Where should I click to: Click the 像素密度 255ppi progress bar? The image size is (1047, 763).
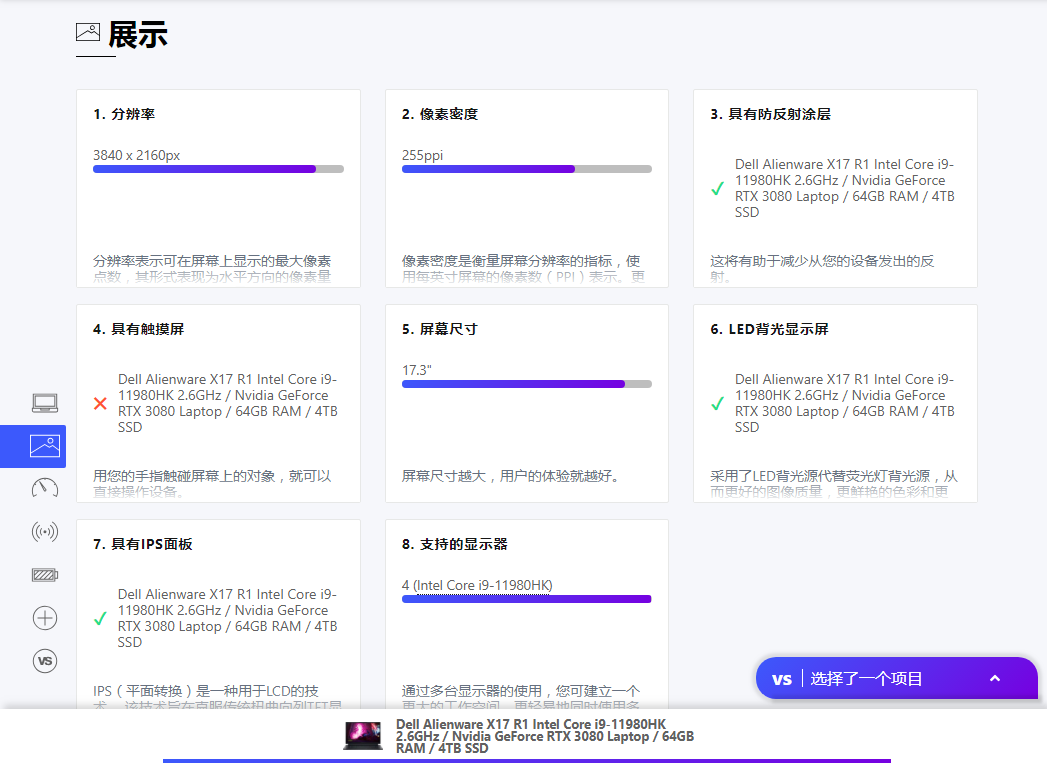click(527, 169)
